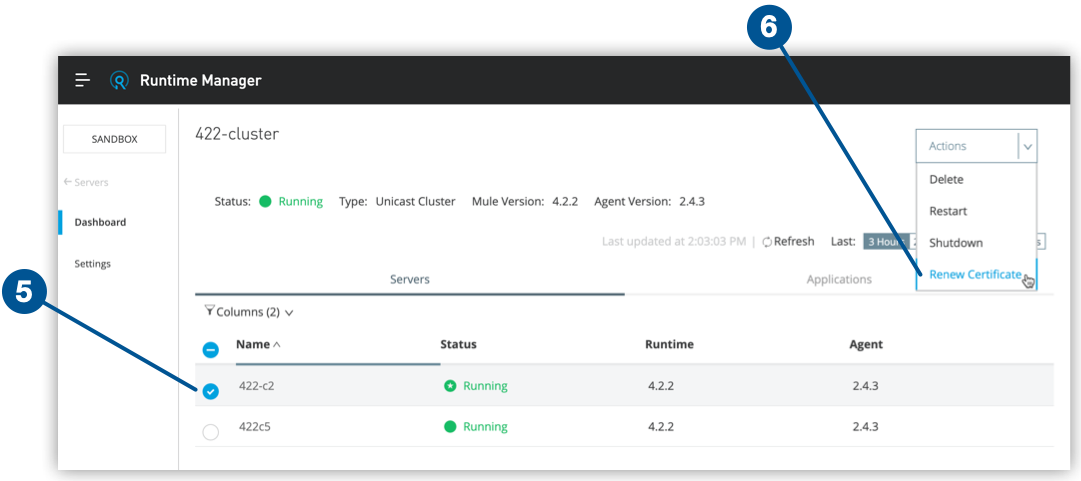Select Restart from the Actions menu
The width and height of the screenshot is (1081, 481).
(947, 211)
